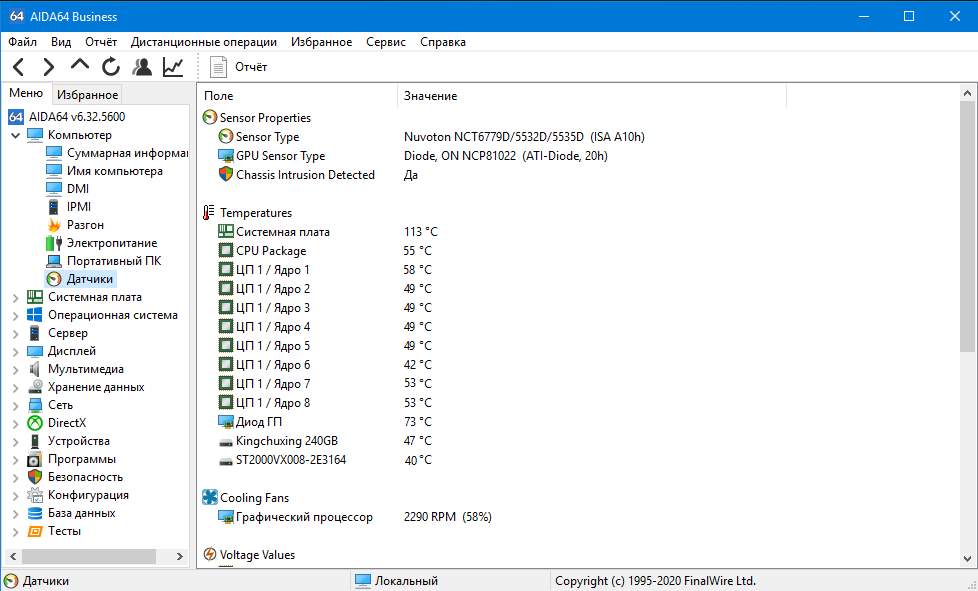978x591 pixels.
Task: Open the Электропитание power item
Action: tap(102, 243)
